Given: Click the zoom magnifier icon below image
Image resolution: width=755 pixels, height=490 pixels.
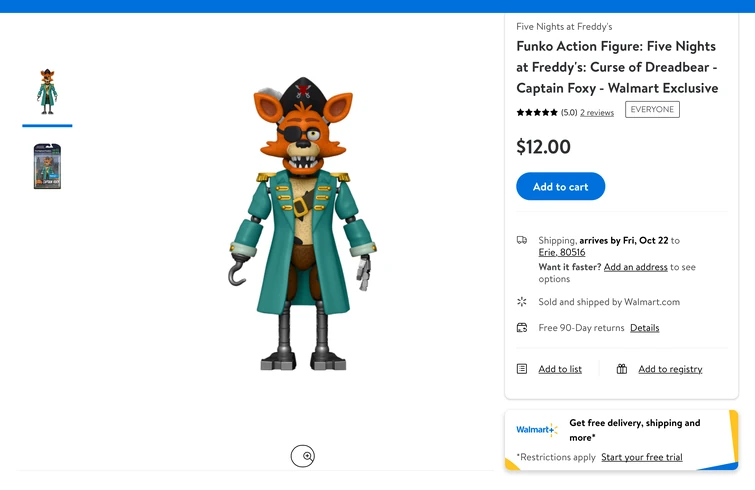Looking at the screenshot, I should click(x=303, y=456).
